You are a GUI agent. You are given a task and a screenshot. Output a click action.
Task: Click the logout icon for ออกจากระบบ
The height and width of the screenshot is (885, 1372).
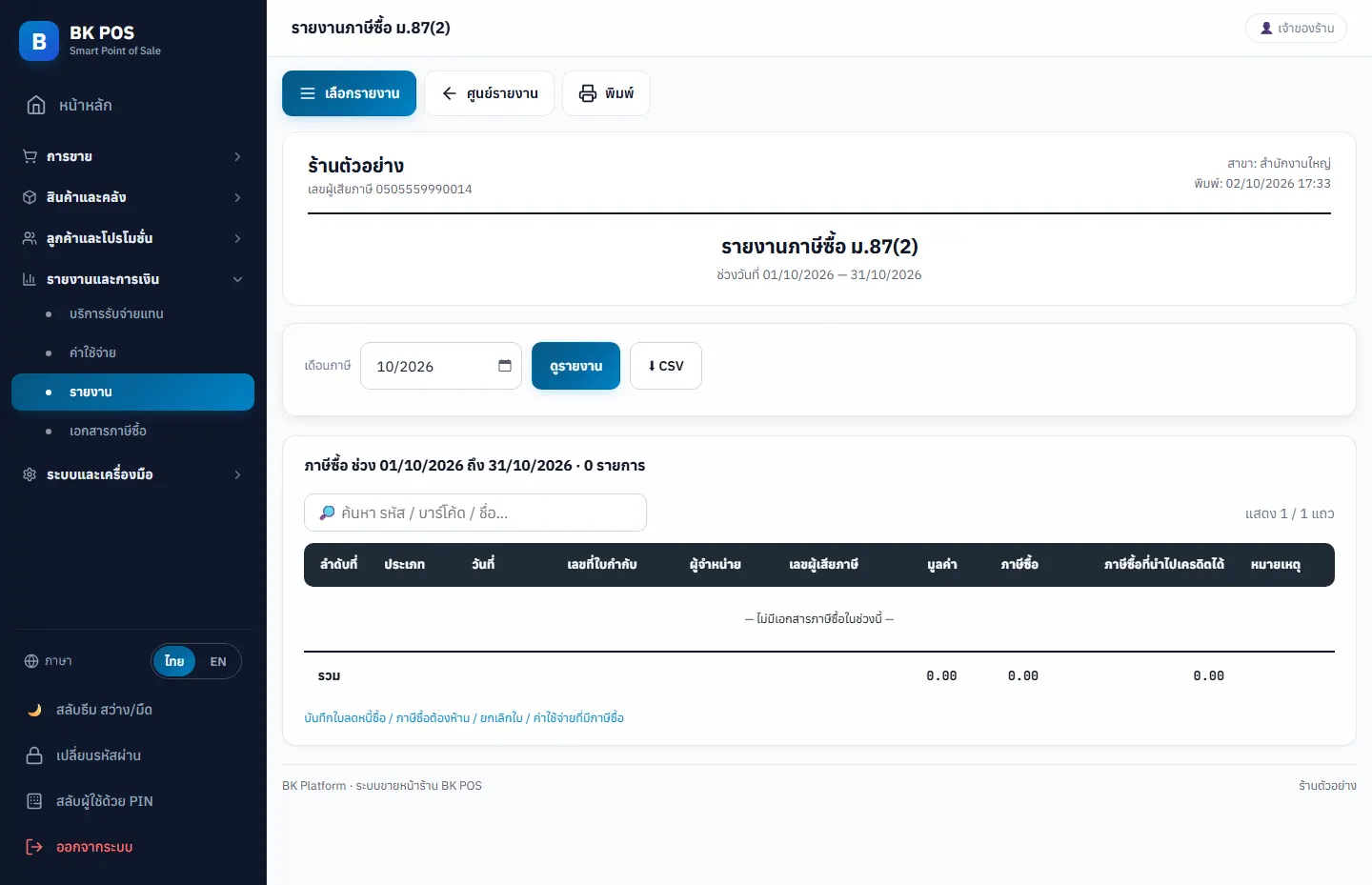tap(34, 847)
